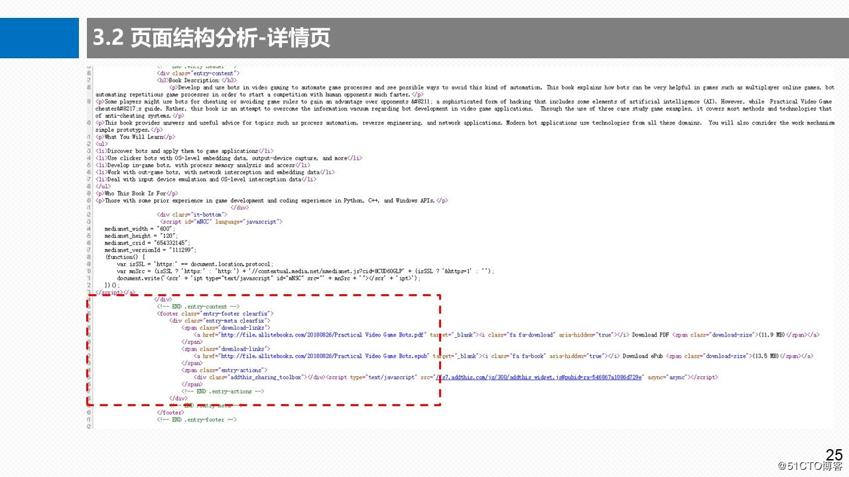
Task: Select the medianet_height = "120" line
Action: click(141, 236)
